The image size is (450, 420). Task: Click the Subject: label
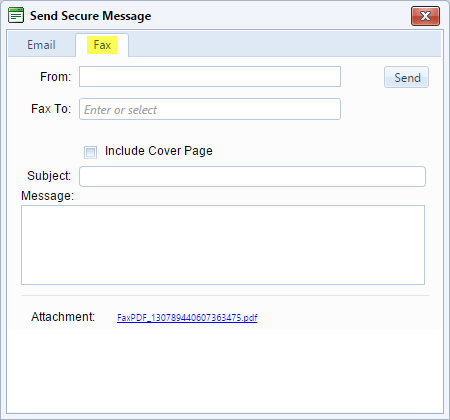49,176
